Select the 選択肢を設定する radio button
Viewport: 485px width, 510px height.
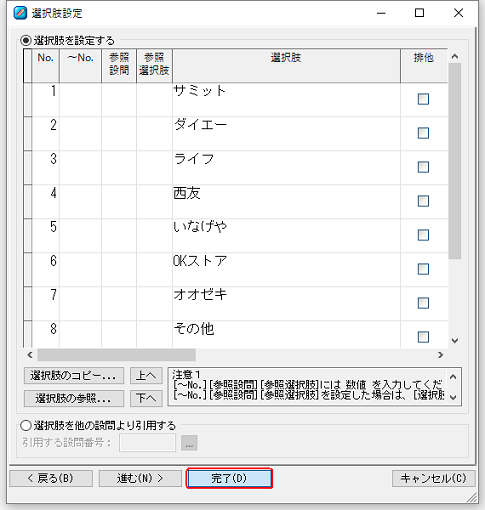pos(26,41)
